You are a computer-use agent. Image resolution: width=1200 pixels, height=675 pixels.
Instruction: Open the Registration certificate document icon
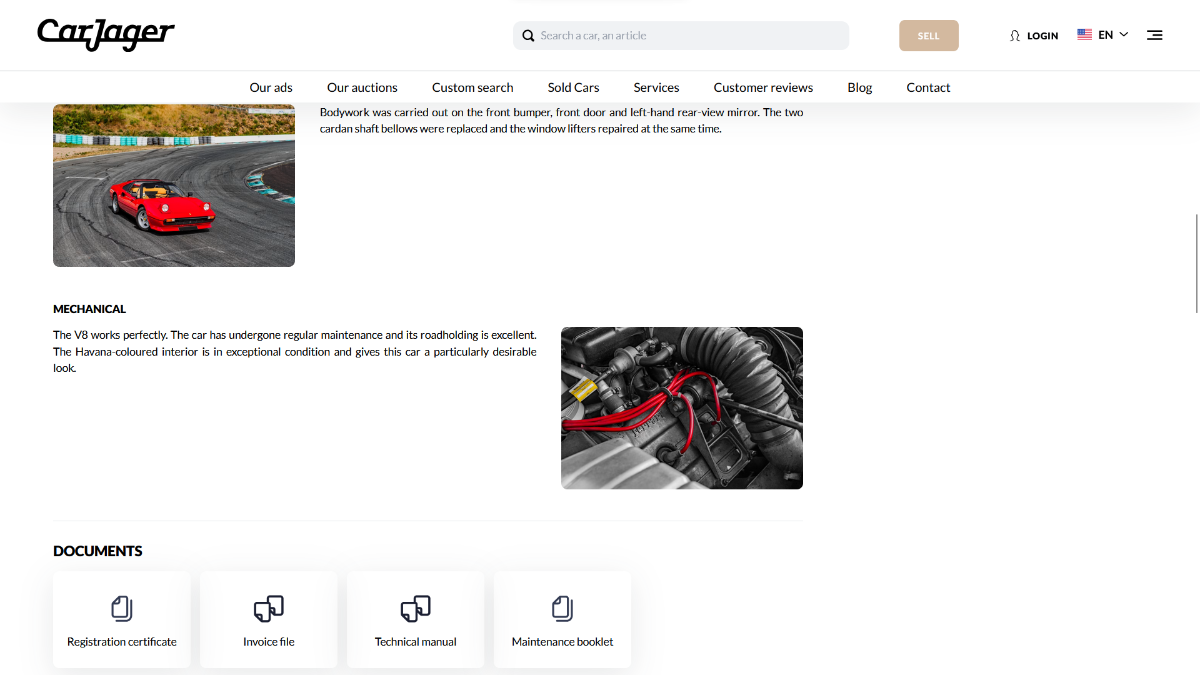tap(122, 608)
